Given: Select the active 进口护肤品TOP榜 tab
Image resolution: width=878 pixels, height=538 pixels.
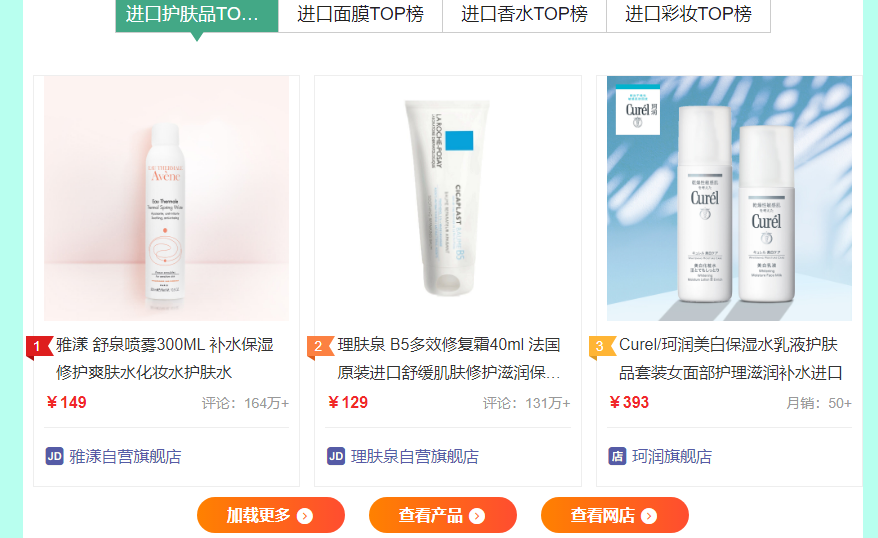Looking at the screenshot, I should (x=197, y=15).
